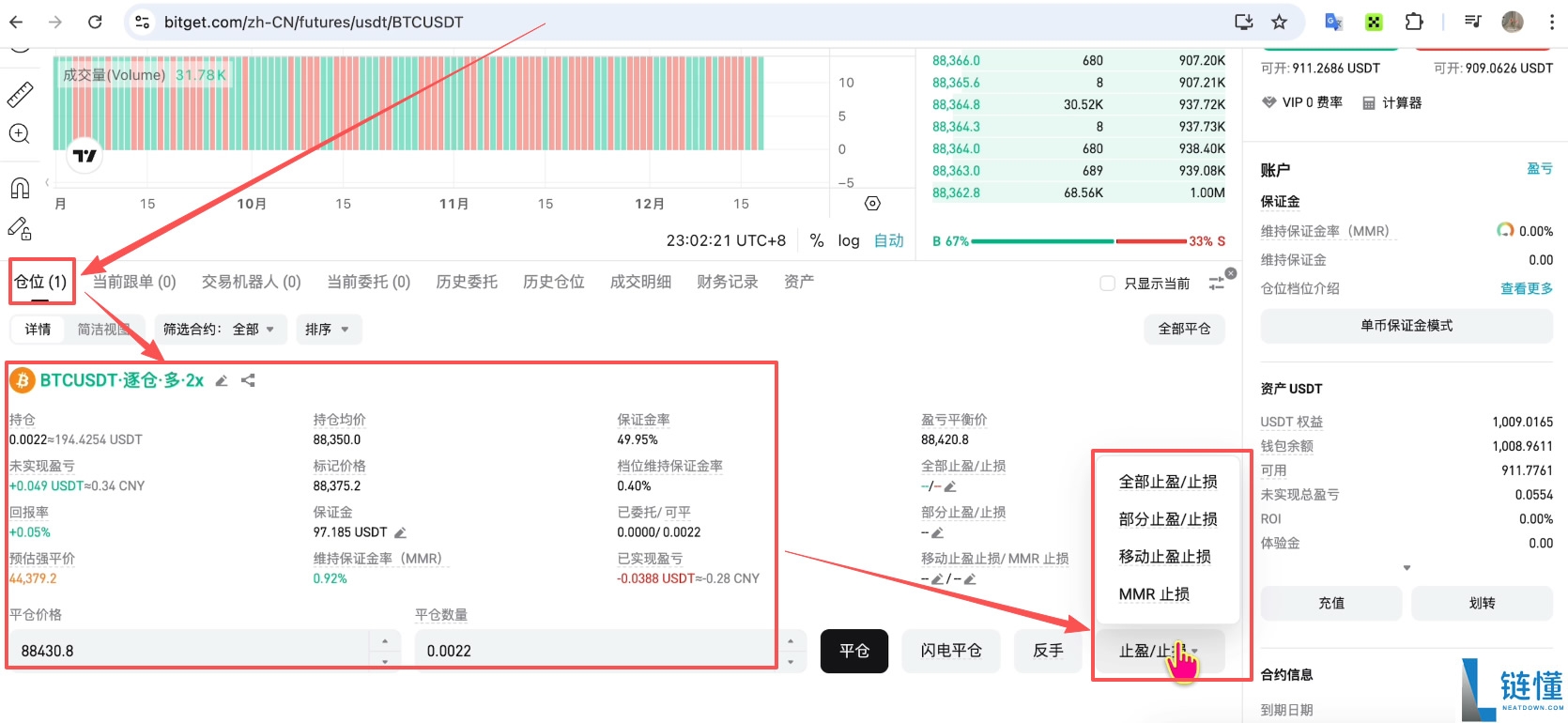Click the browser forward arrow
This screenshot has width=1568, height=723.
click(55, 22)
